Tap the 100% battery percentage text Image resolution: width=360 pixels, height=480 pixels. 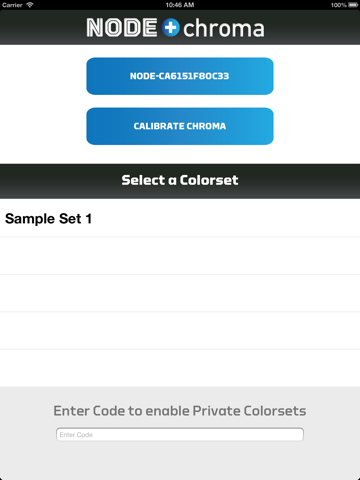(339, 5)
